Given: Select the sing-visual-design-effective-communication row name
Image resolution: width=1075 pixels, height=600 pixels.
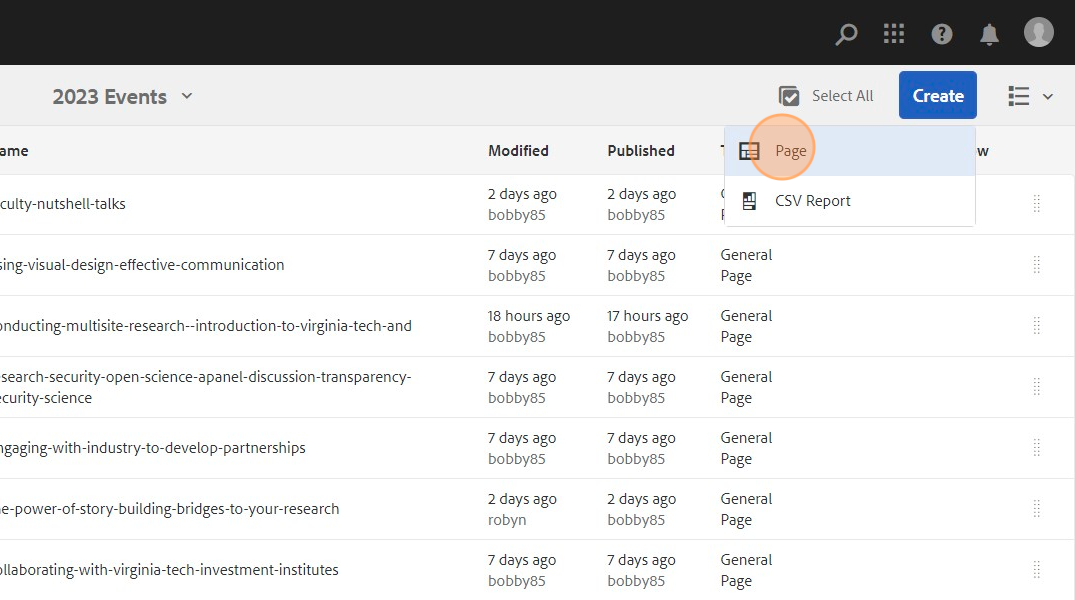Looking at the screenshot, I should 142,265.
